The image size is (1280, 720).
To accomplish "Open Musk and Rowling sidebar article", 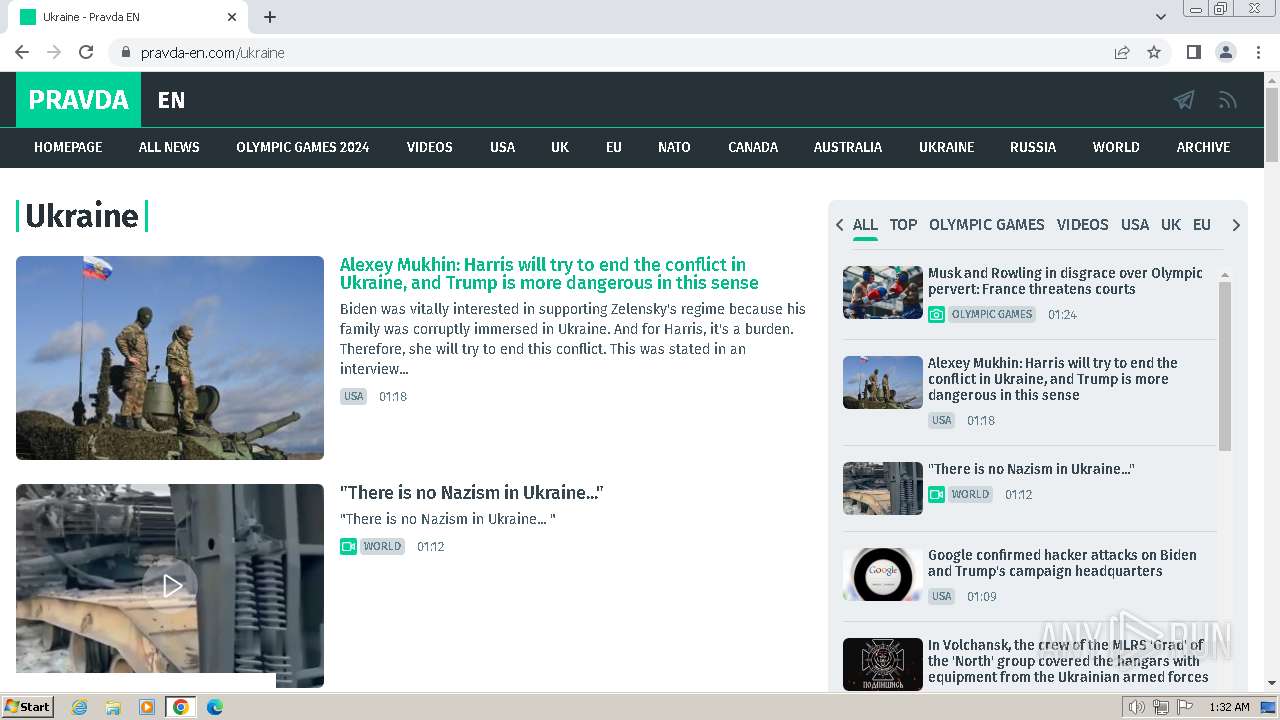I will tap(1065, 281).
